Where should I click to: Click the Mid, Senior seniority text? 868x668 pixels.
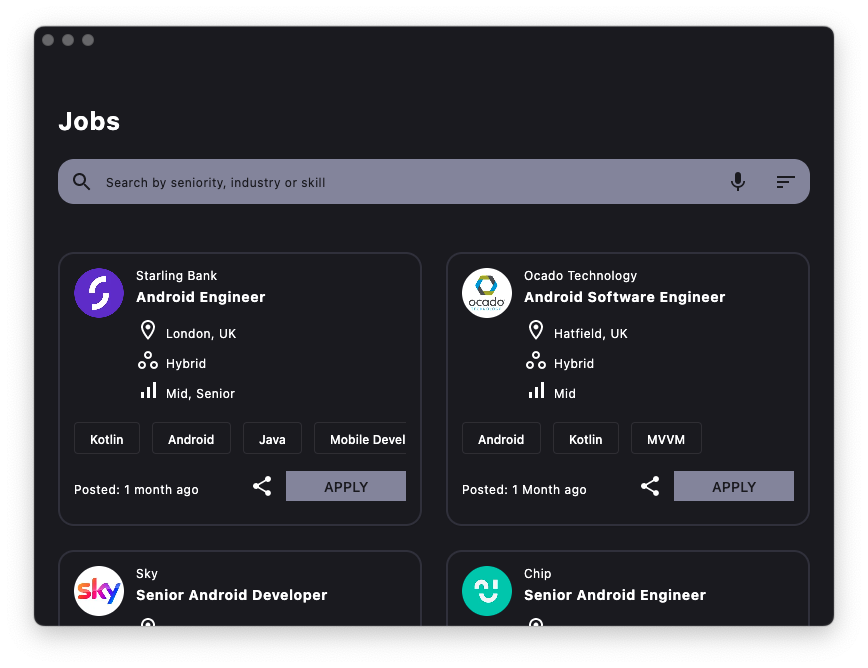pyautogui.click(x=200, y=393)
